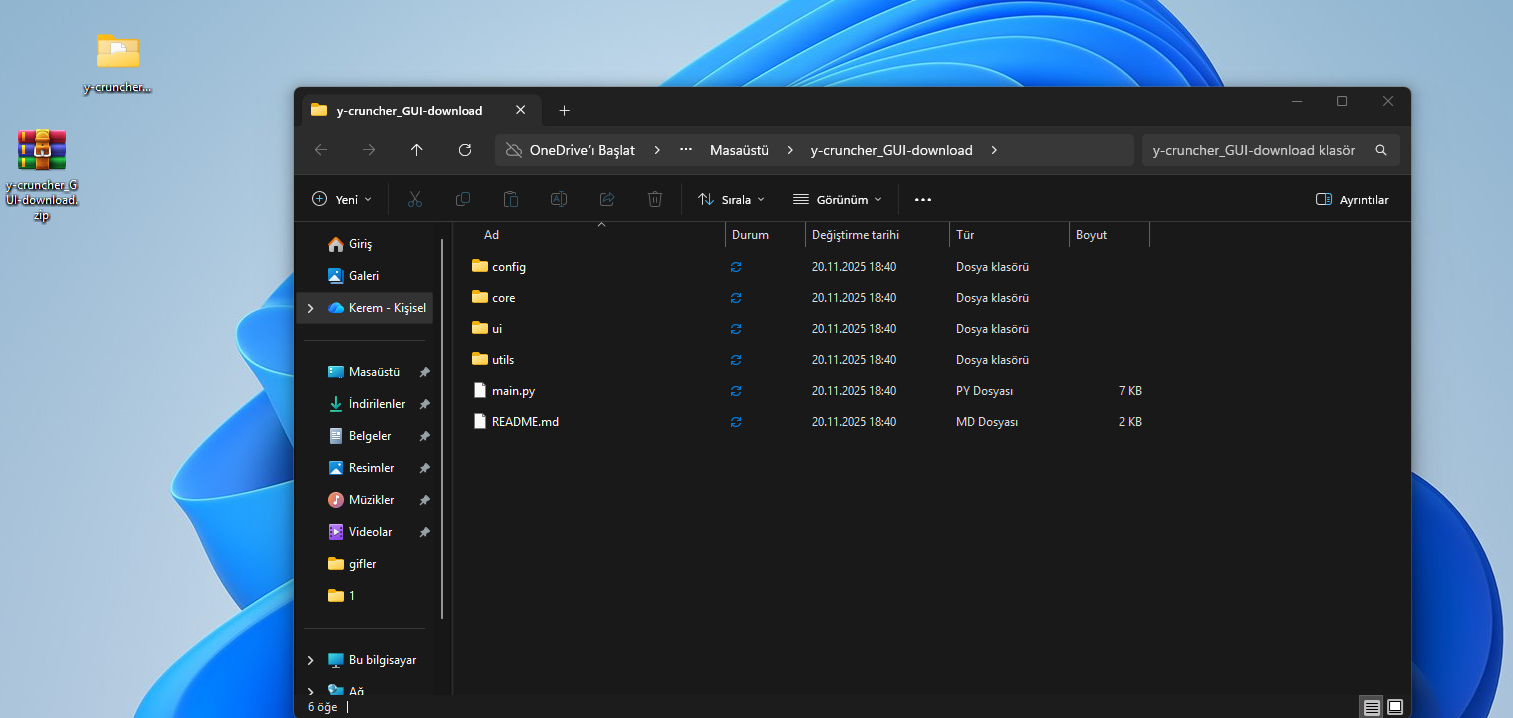Sort by the Ad column header

(491, 235)
